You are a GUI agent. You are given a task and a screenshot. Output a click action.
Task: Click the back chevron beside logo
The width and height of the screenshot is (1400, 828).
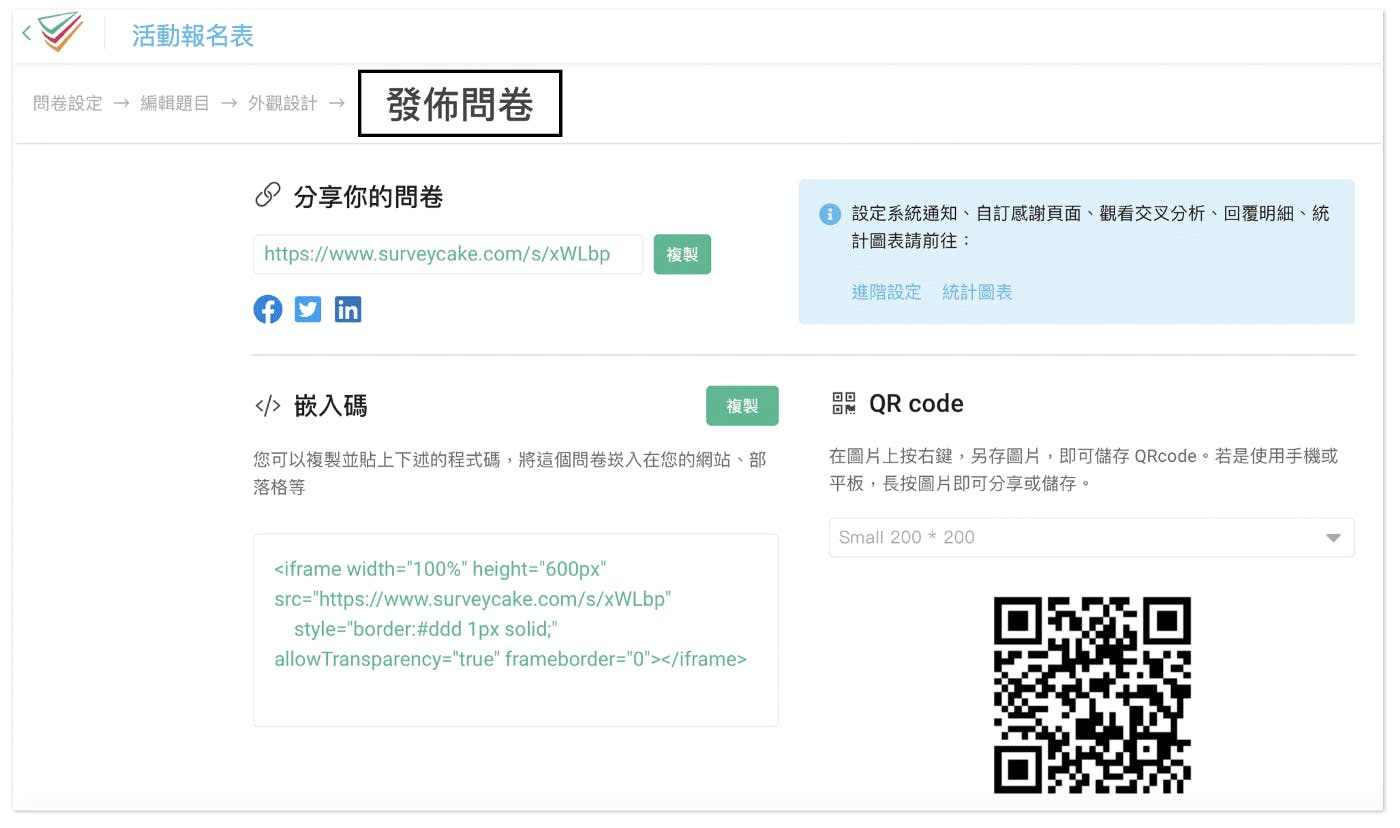click(x=27, y=34)
